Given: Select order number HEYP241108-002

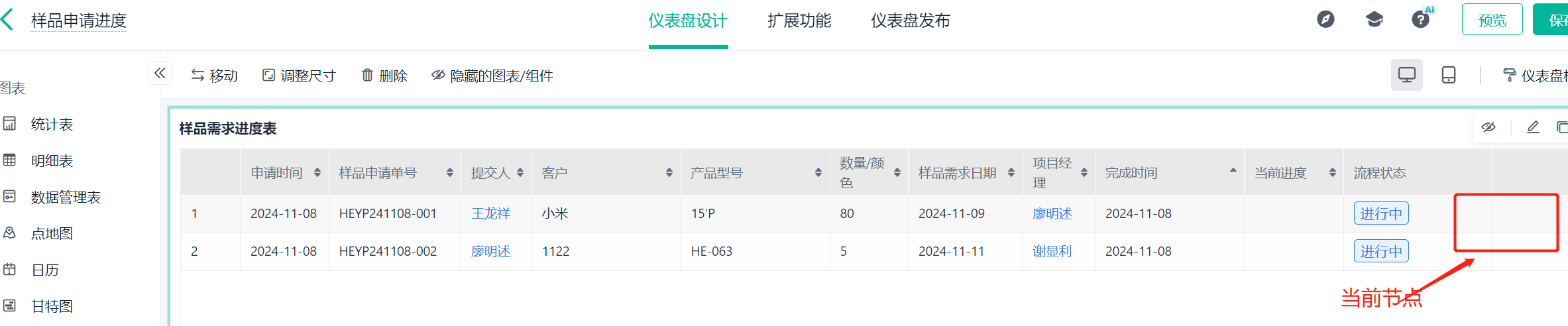Looking at the screenshot, I should click(x=388, y=251).
